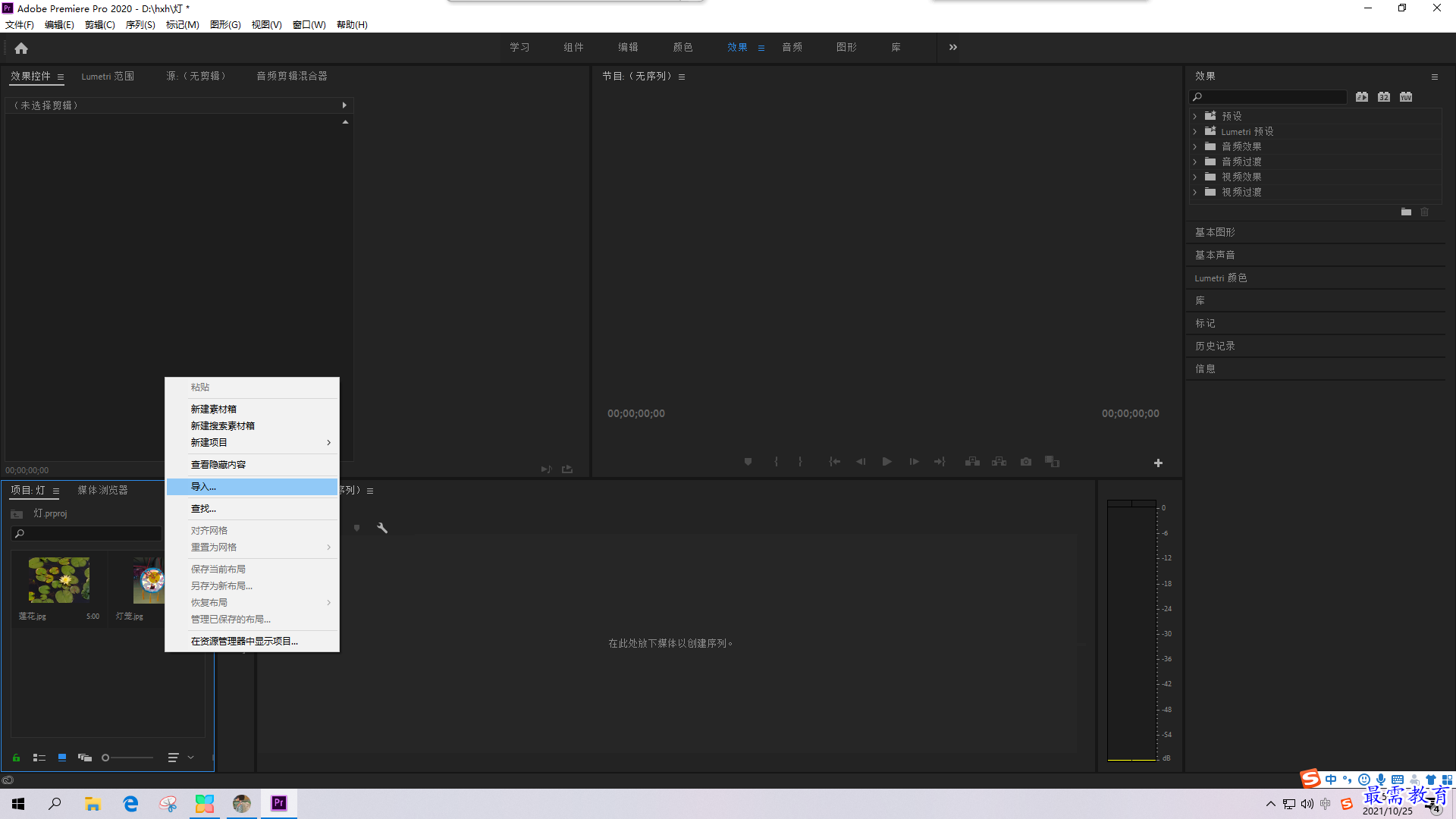Open the Button Editor plus icon

(x=1158, y=463)
